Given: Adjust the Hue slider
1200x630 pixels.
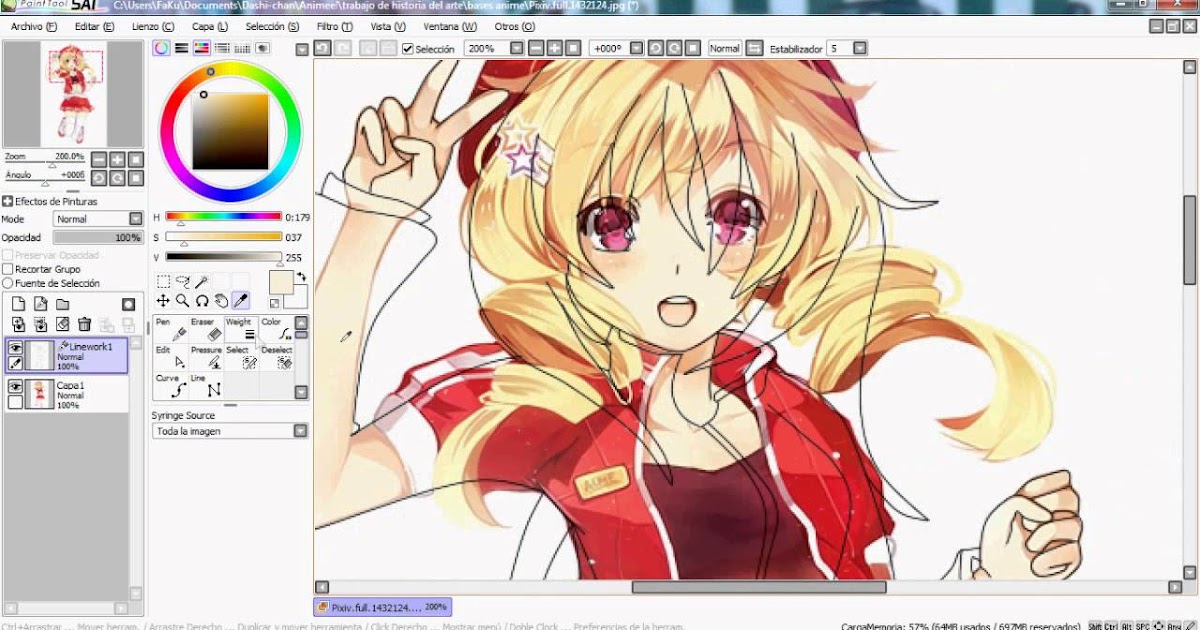Looking at the screenshot, I should tap(223, 217).
